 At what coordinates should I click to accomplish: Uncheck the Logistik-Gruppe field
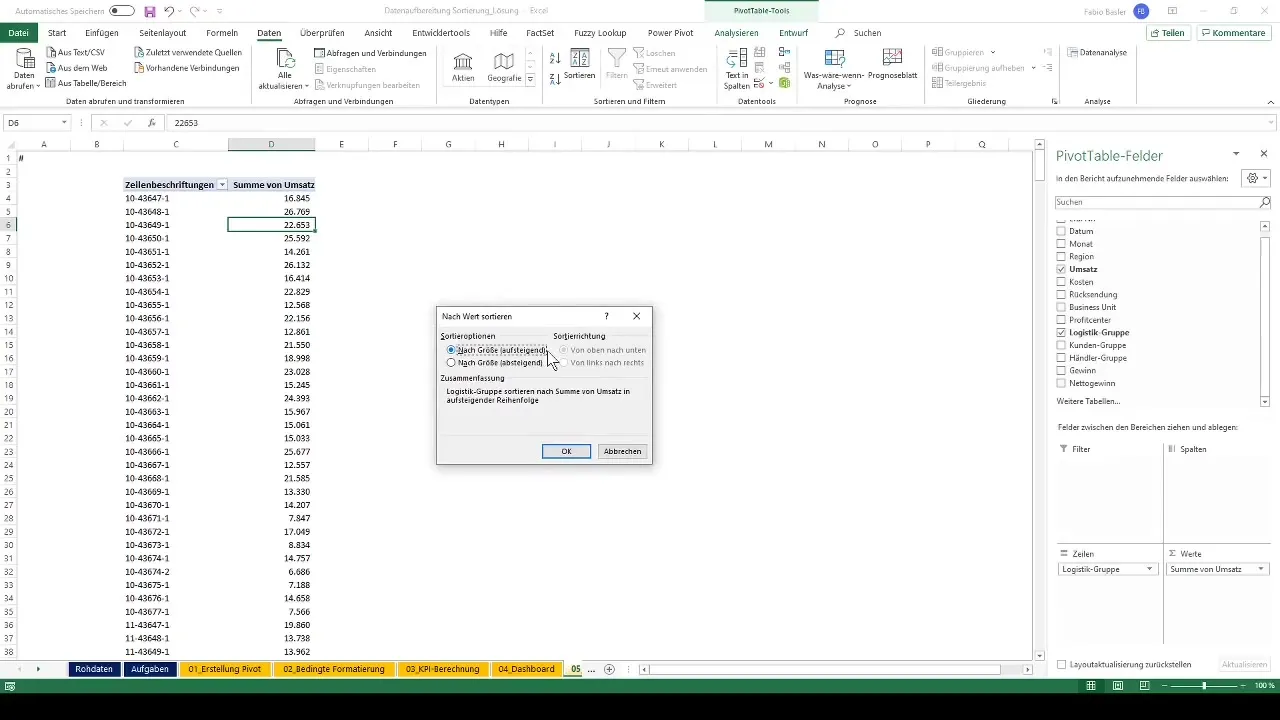coord(1062,332)
